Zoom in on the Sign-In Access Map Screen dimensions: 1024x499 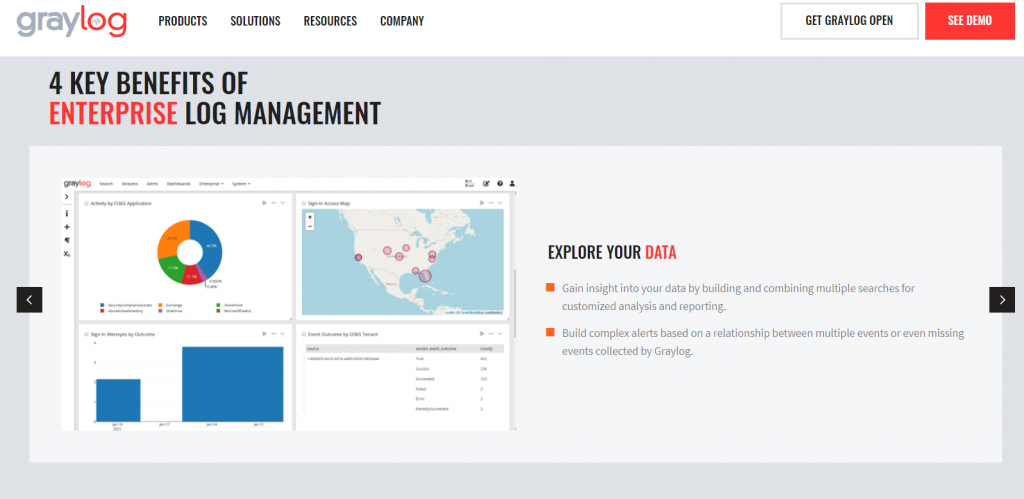pos(310,217)
